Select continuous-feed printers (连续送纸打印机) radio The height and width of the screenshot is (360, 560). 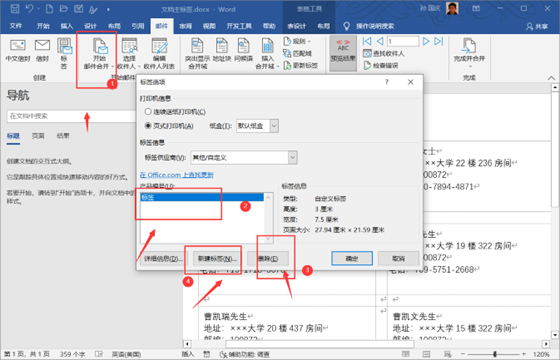click(x=148, y=111)
